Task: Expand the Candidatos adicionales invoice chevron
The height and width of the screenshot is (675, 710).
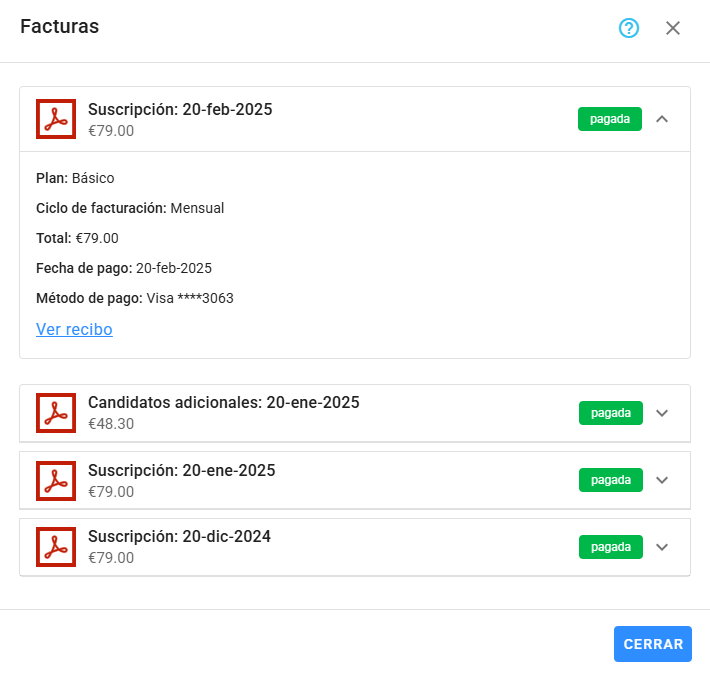Action: pos(661,413)
